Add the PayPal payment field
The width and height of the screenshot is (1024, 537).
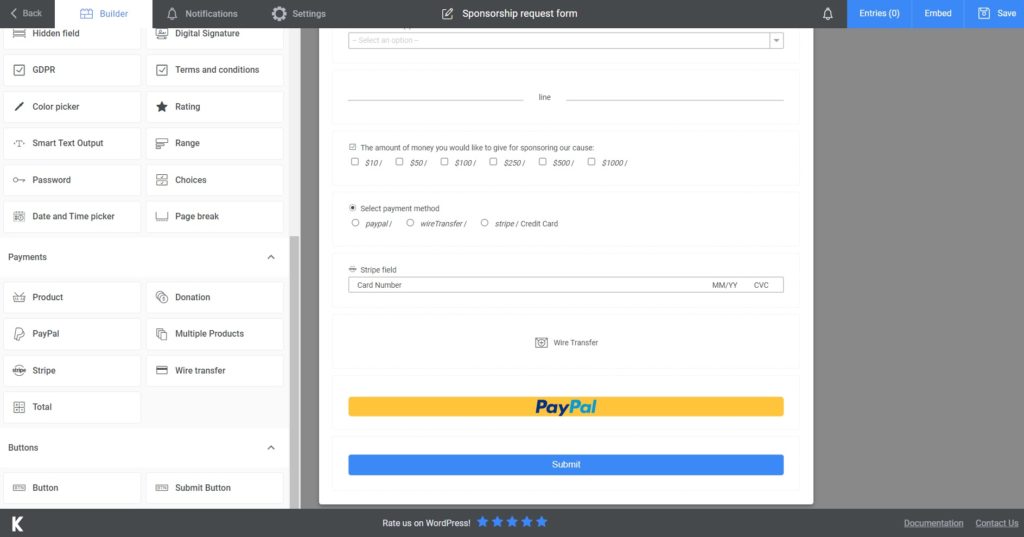(72, 334)
